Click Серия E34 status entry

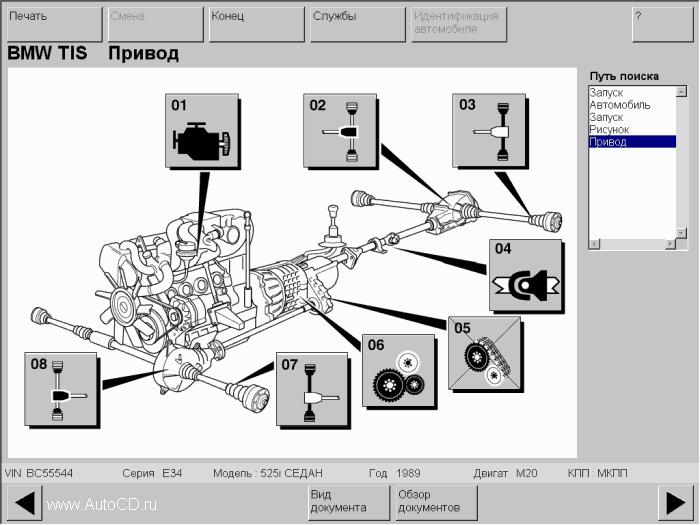click(152, 473)
